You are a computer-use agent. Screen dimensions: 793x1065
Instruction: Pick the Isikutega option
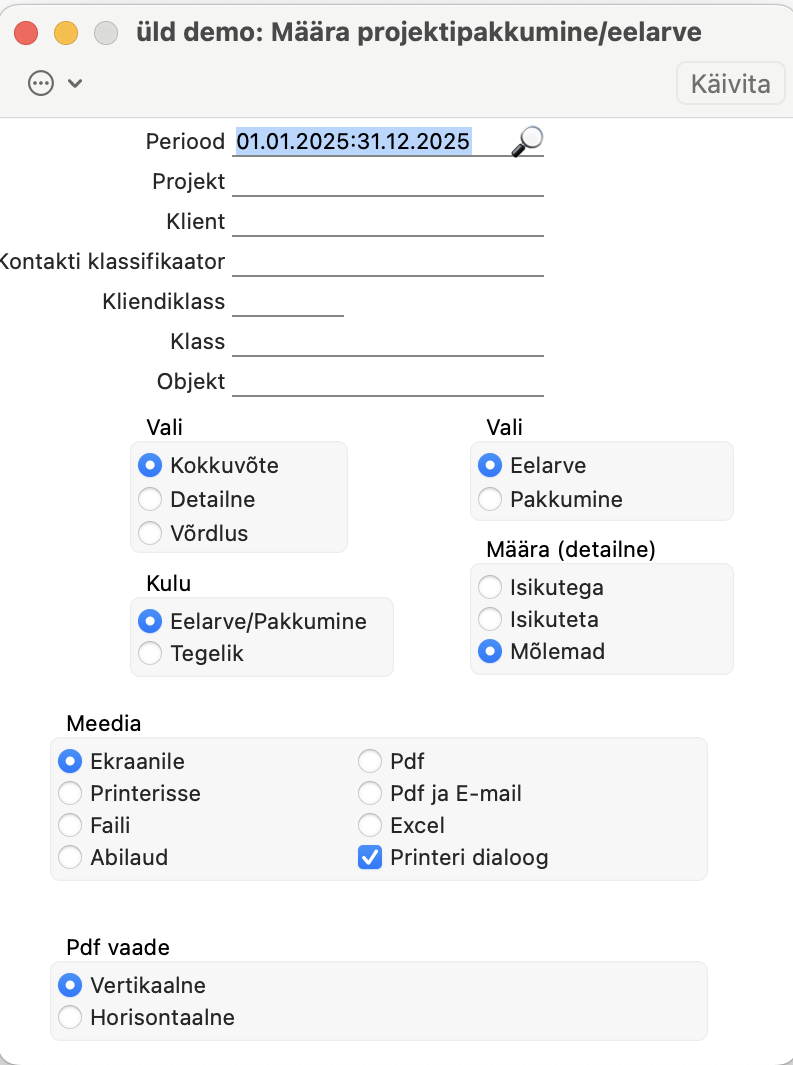pyautogui.click(x=490, y=587)
